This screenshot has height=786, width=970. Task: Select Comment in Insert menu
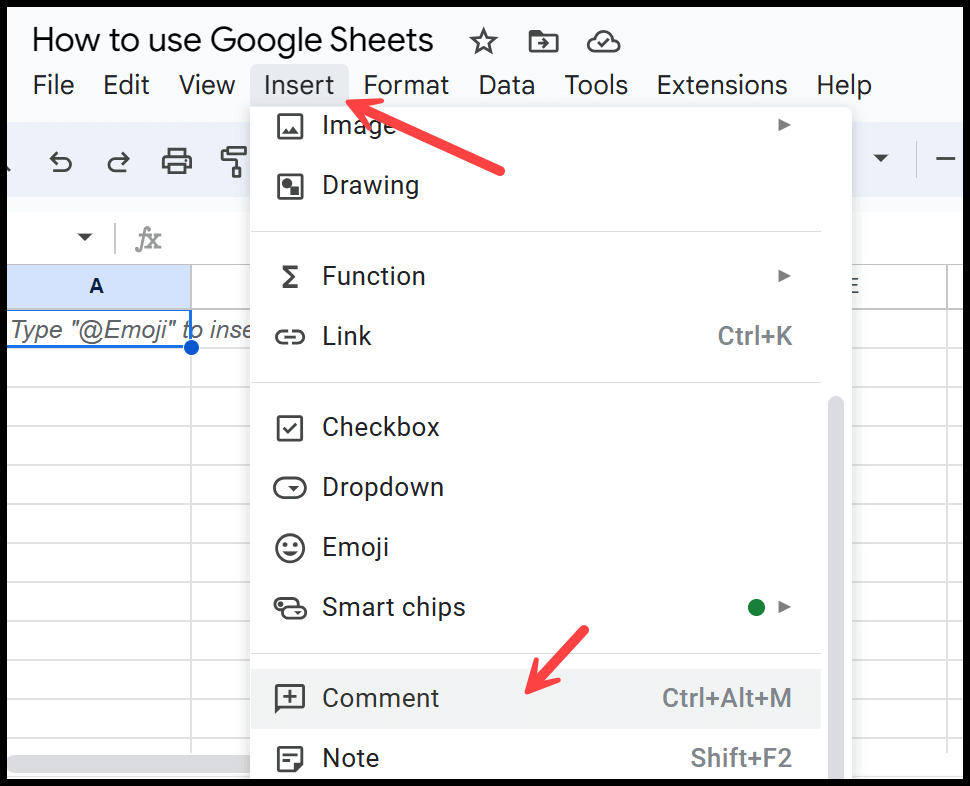coord(536,698)
